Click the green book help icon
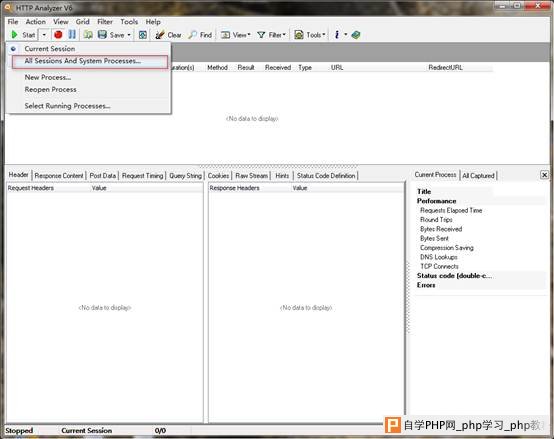The height and width of the screenshot is (439, 554). point(356,35)
